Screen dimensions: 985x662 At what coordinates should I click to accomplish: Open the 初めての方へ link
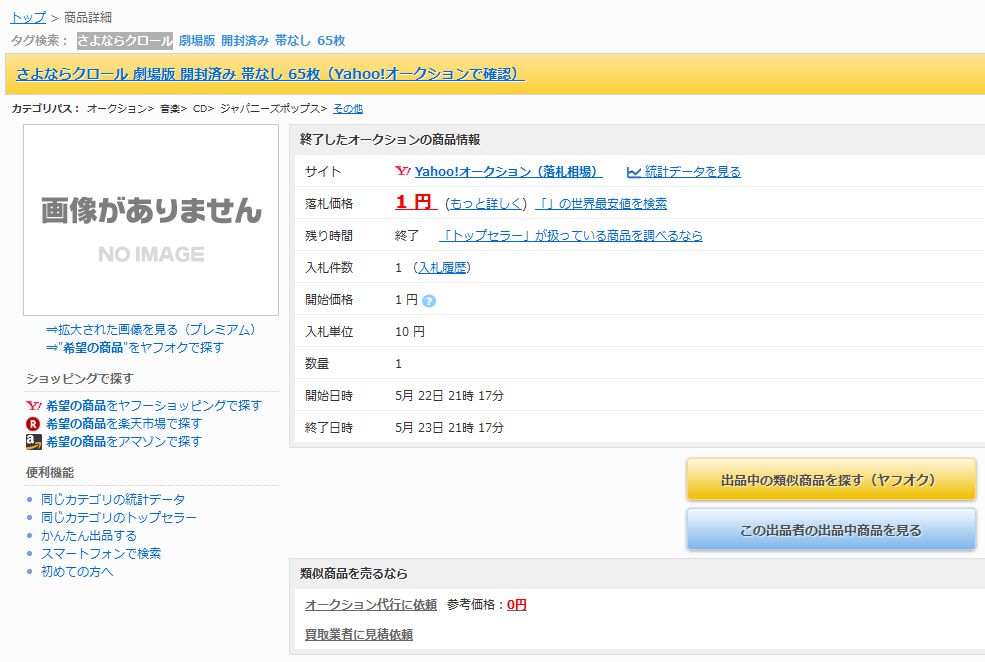[77, 572]
